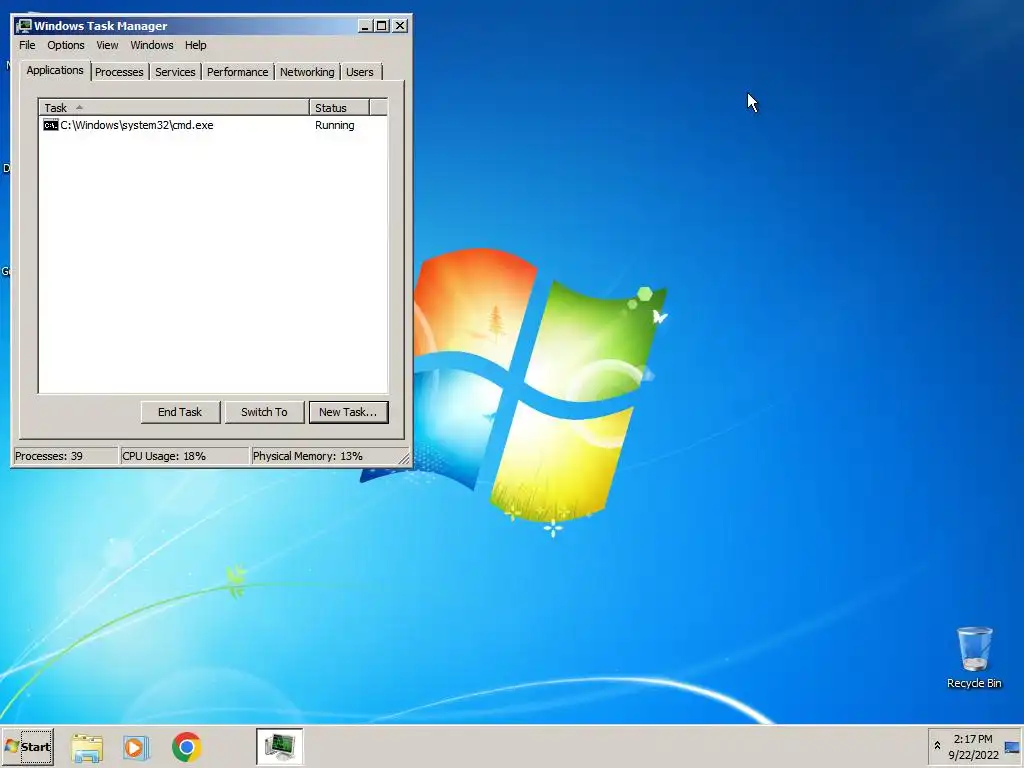Click the Switch To button
The height and width of the screenshot is (768, 1024).
point(264,412)
